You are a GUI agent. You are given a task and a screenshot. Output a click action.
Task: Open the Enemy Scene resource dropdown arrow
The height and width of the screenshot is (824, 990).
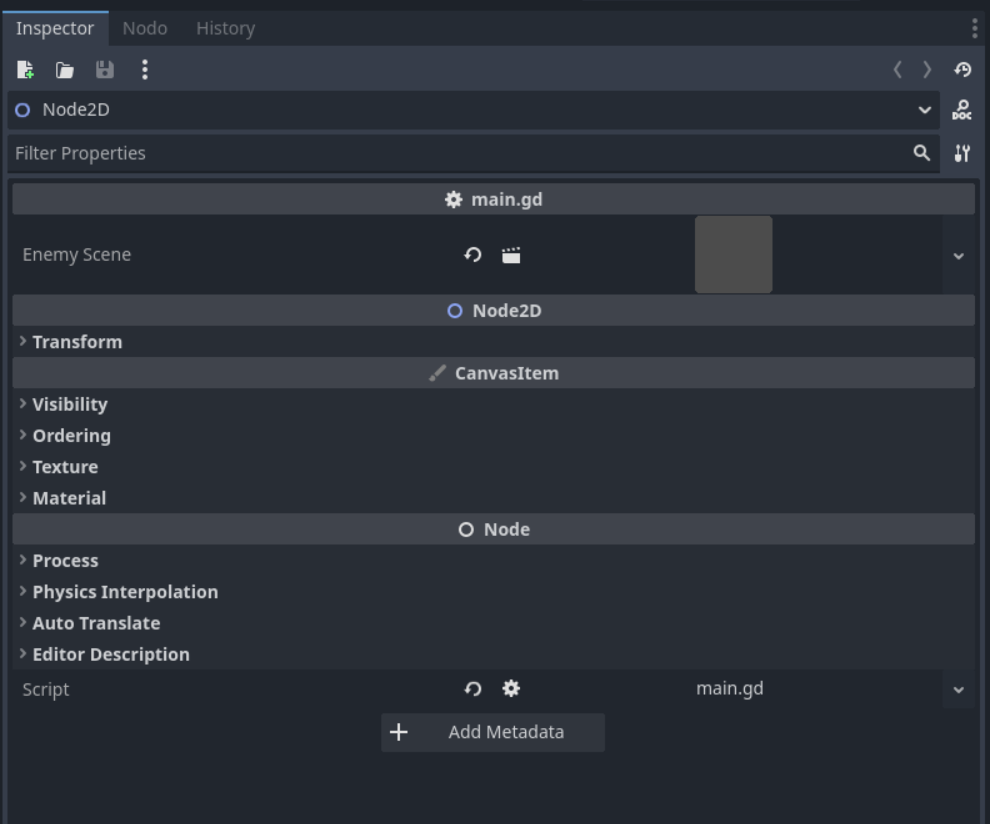coord(958,256)
